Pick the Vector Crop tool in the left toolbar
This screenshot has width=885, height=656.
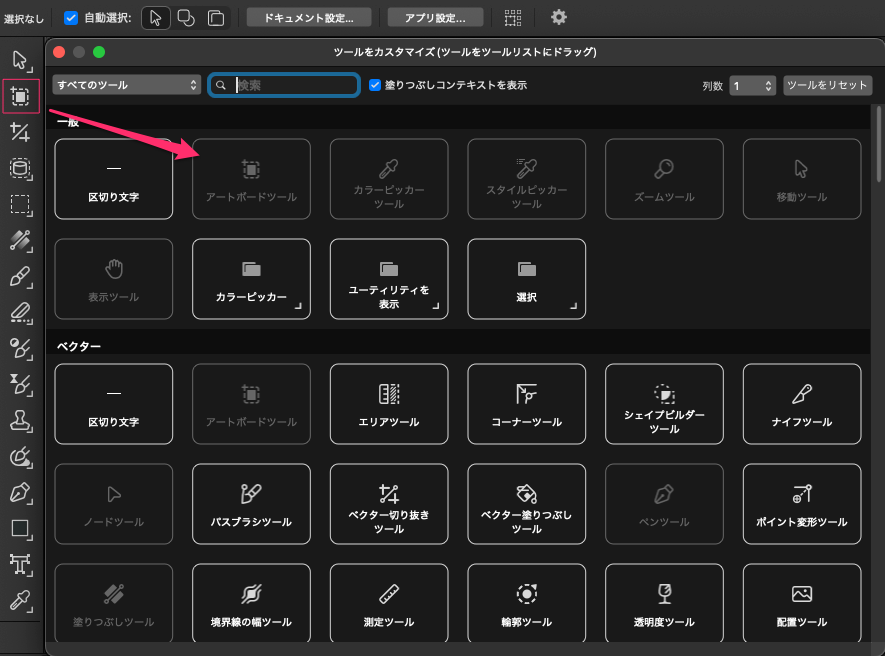tap(21, 133)
